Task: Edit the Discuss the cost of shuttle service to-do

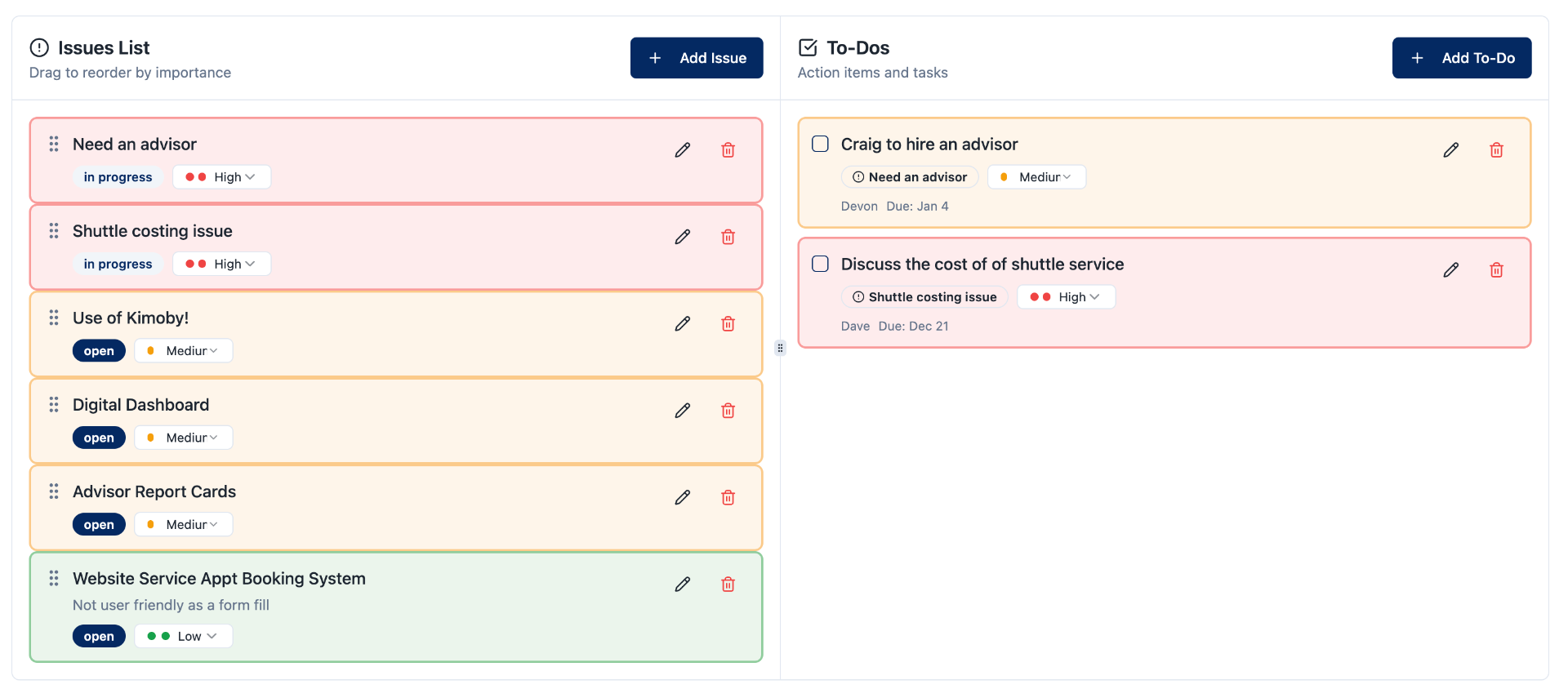Action: (x=1451, y=270)
